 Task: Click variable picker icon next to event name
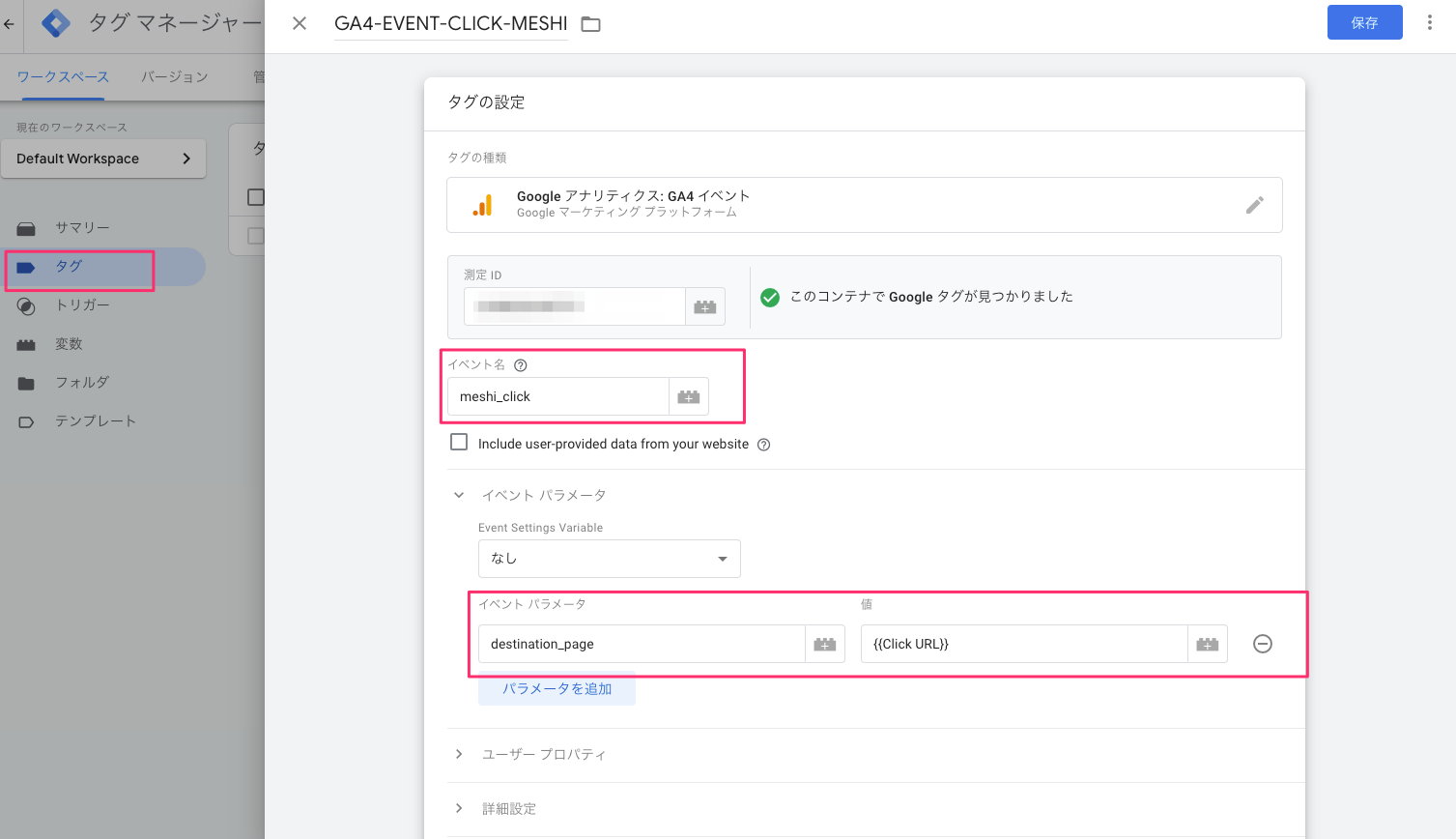(689, 397)
